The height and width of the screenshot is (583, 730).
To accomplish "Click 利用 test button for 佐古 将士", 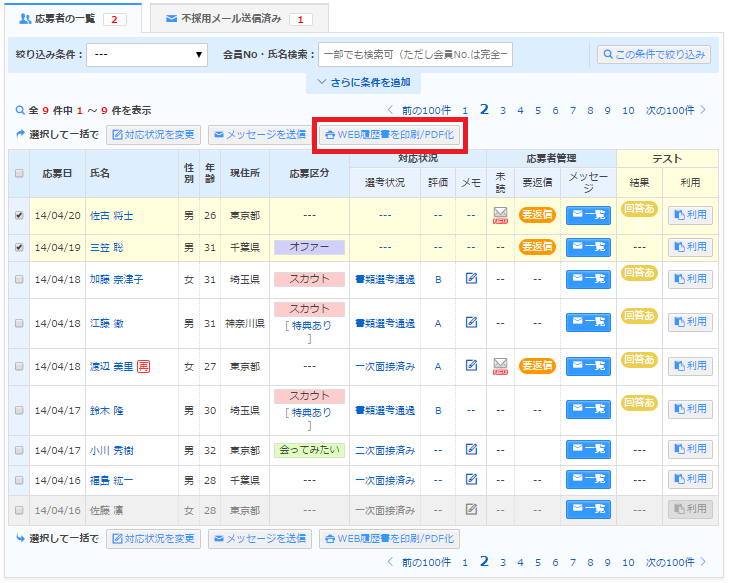I will coord(690,215).
